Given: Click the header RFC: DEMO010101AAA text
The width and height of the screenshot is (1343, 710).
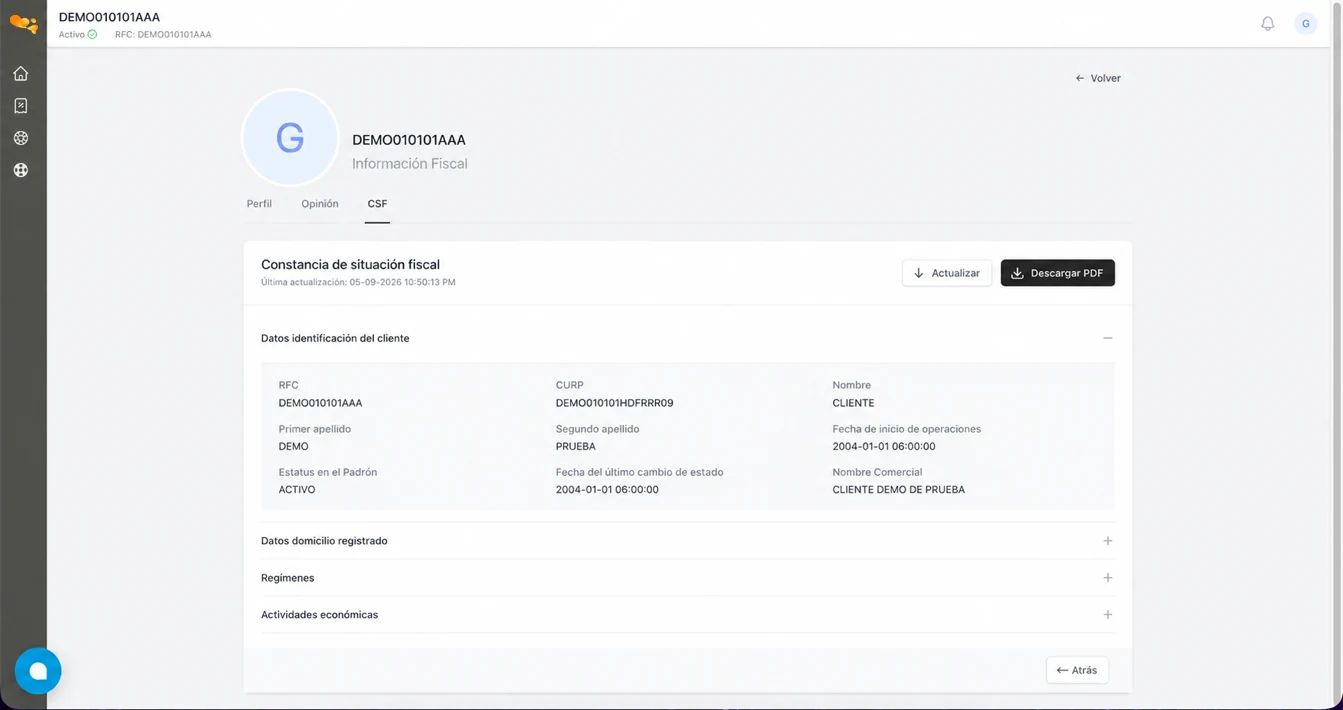Looking at the screenshot, I should [x=163, y=34].
